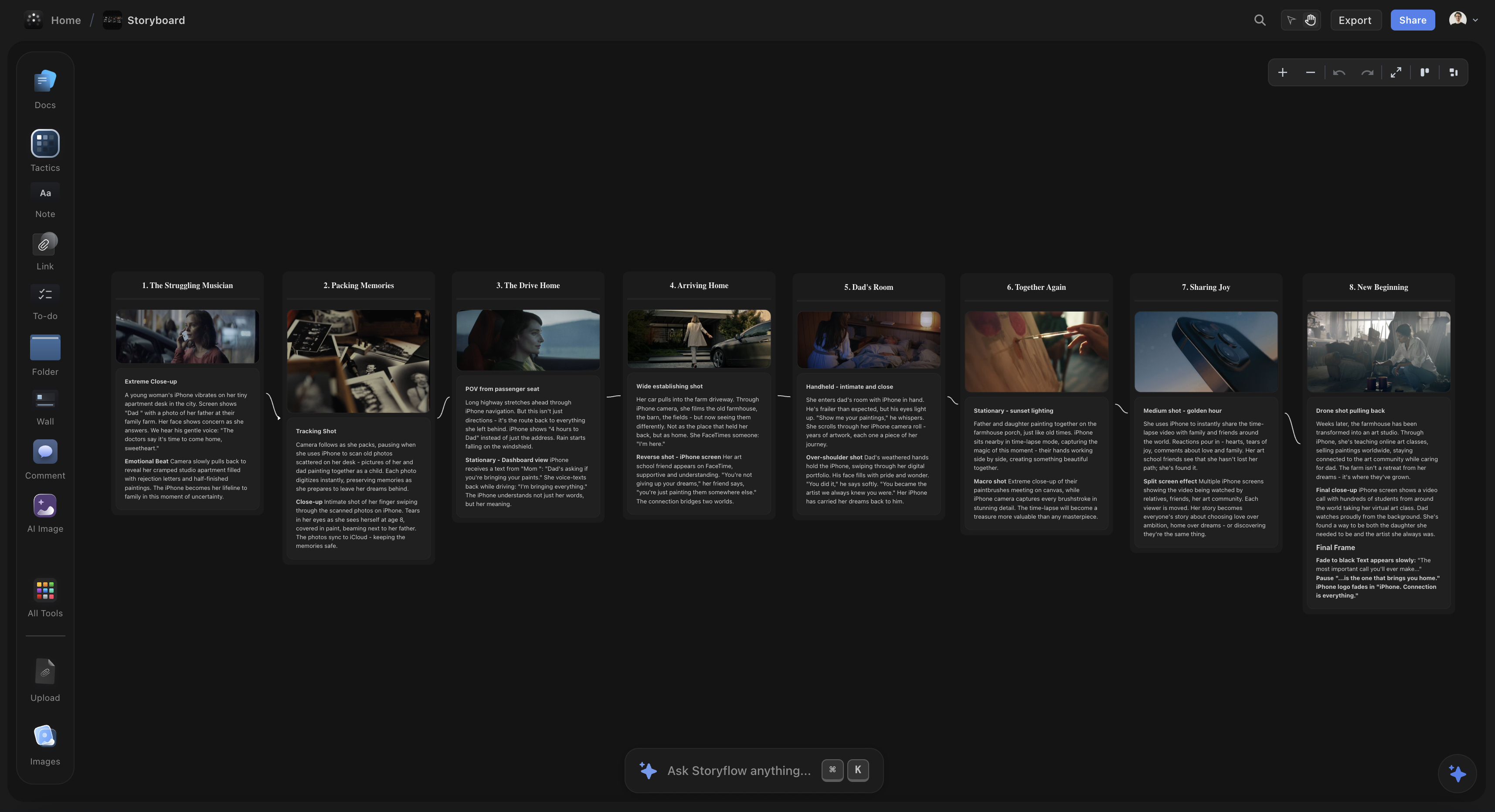This screenshot has height=812, width=1495.
Task: Switch to the Hand pan tool
Action: tap(1310, 20)
